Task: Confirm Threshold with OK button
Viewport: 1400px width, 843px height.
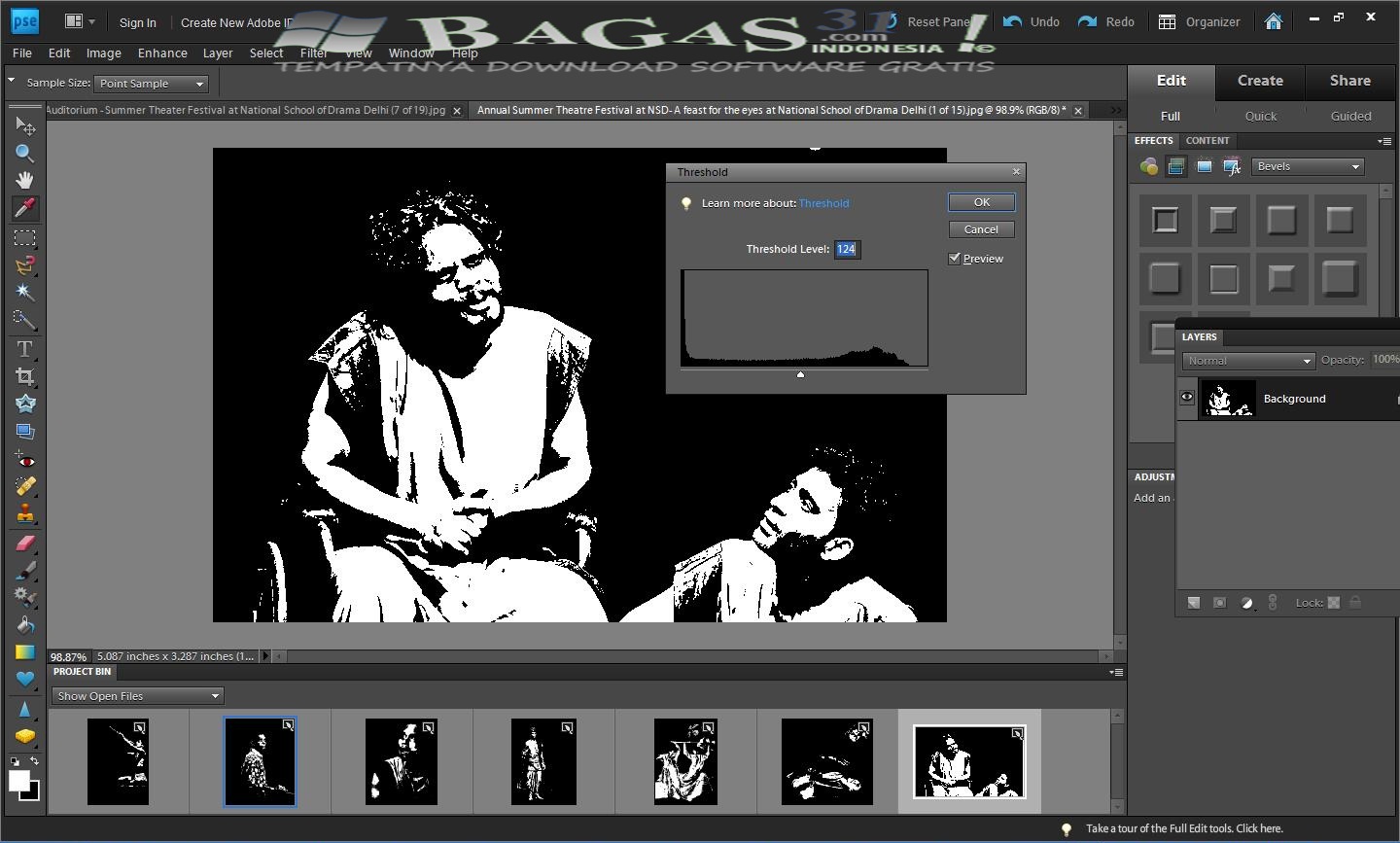Action: coord(981,202)
